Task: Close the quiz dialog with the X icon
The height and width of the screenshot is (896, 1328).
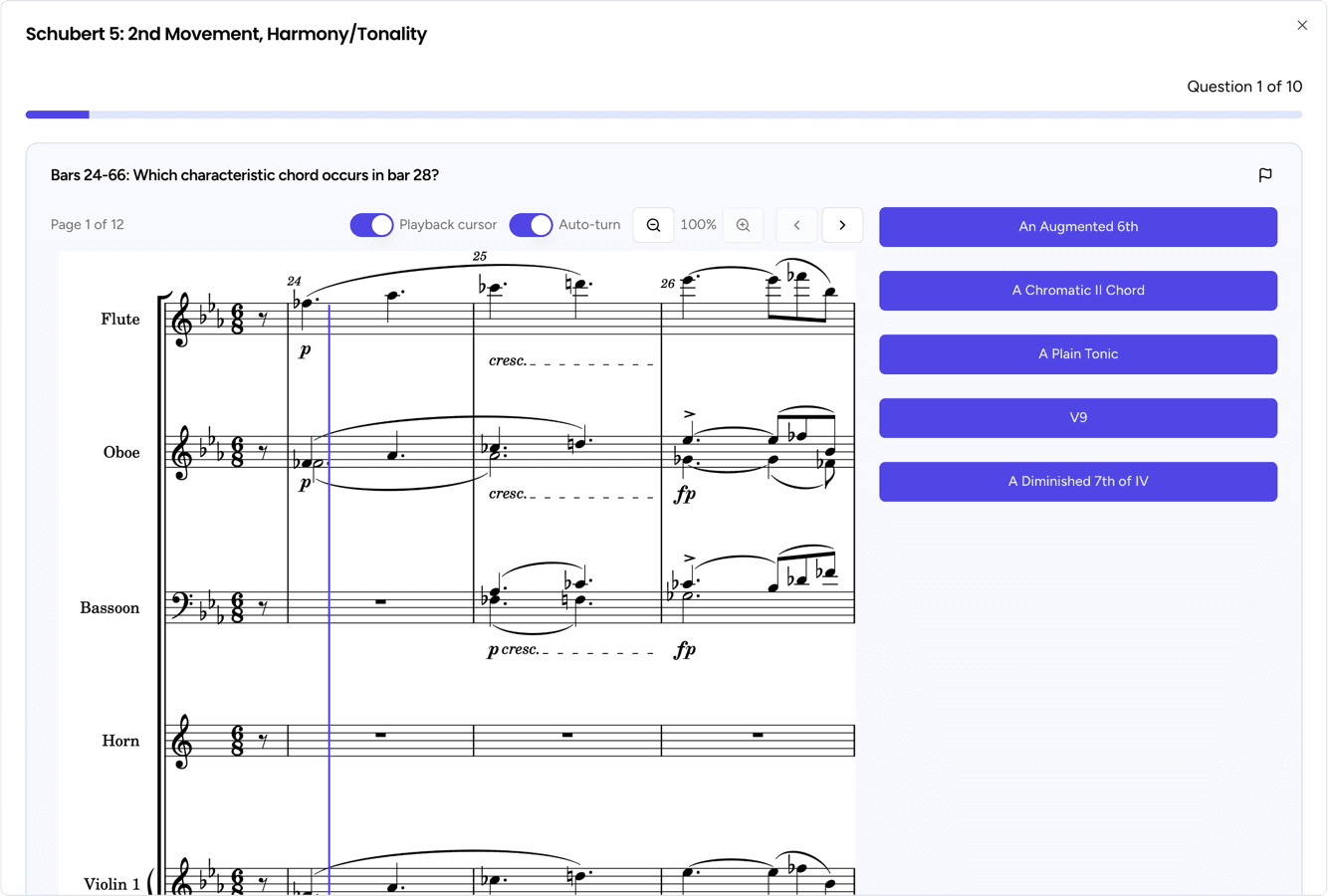Action: click(1302, 26)
